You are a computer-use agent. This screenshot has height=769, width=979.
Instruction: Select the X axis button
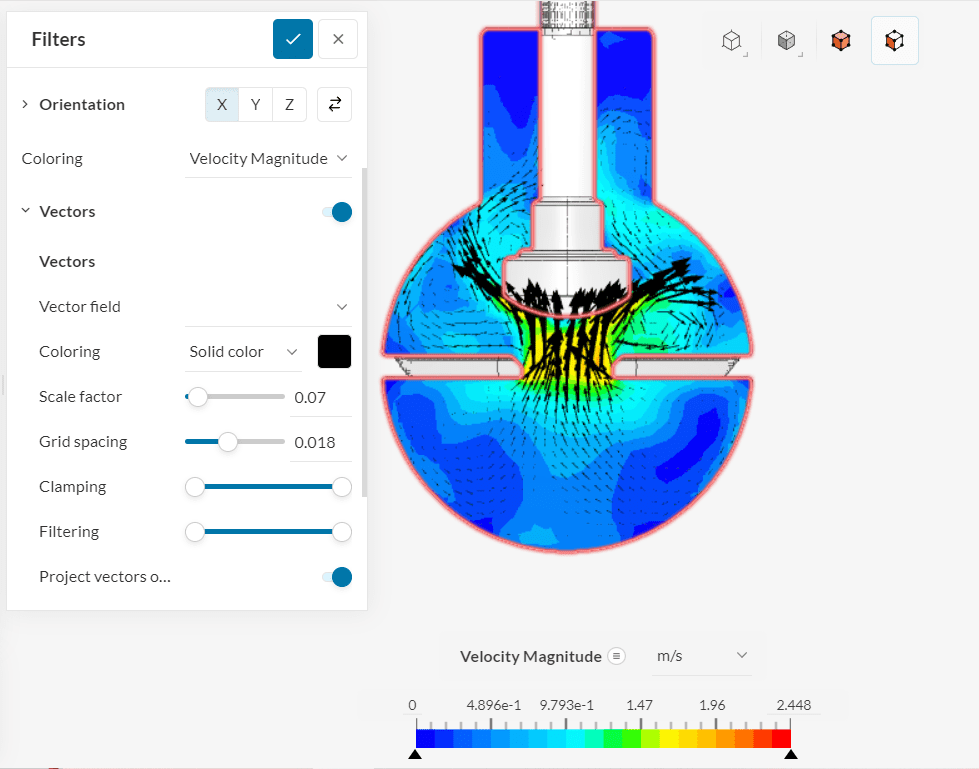point(221,104)
